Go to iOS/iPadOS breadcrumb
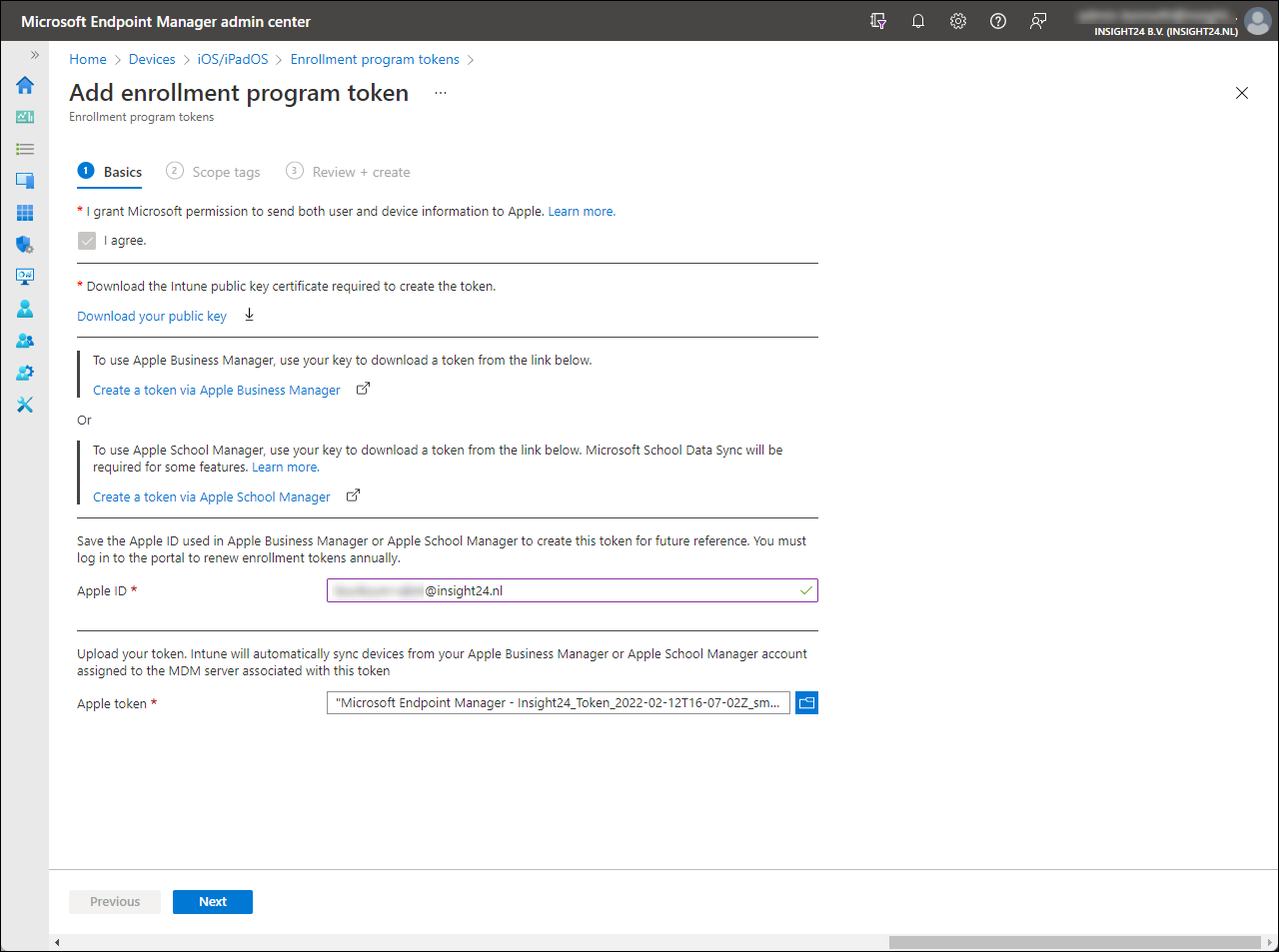The width and height of the screenshot is (1279, 952). coord(233,59)
